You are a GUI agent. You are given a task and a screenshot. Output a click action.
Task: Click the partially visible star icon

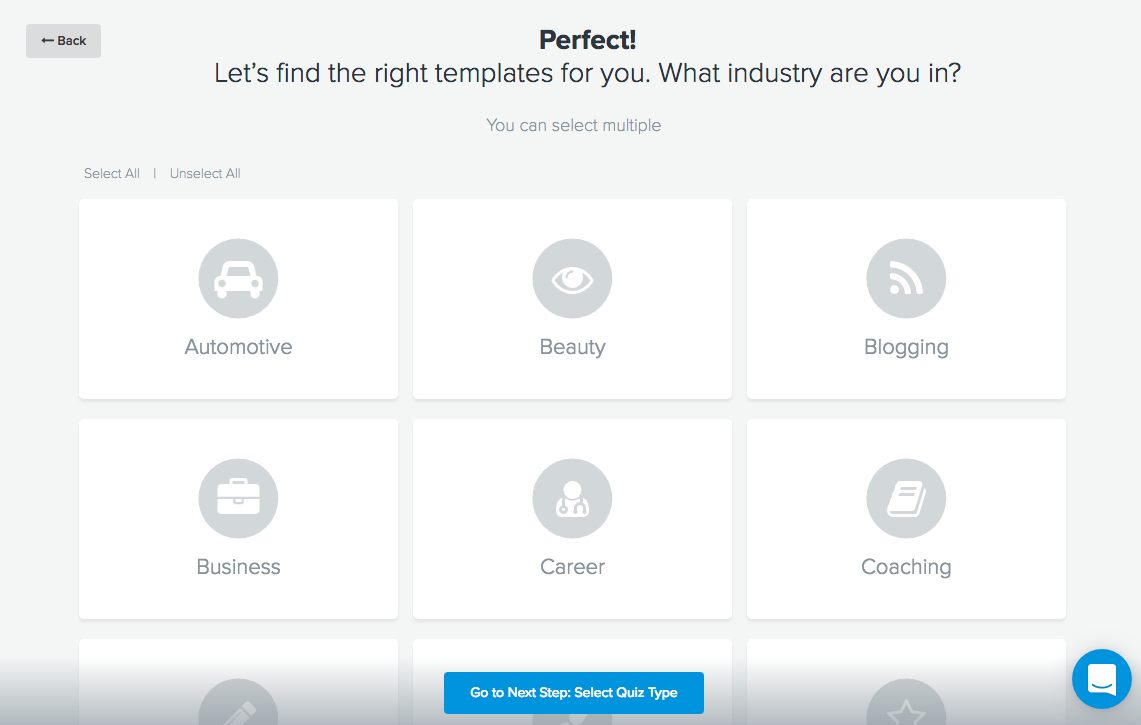pos(906,702)
